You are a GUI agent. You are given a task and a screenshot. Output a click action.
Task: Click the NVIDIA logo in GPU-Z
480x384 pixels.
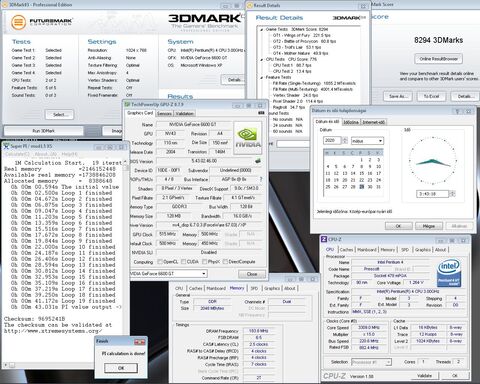coord(248,138)
